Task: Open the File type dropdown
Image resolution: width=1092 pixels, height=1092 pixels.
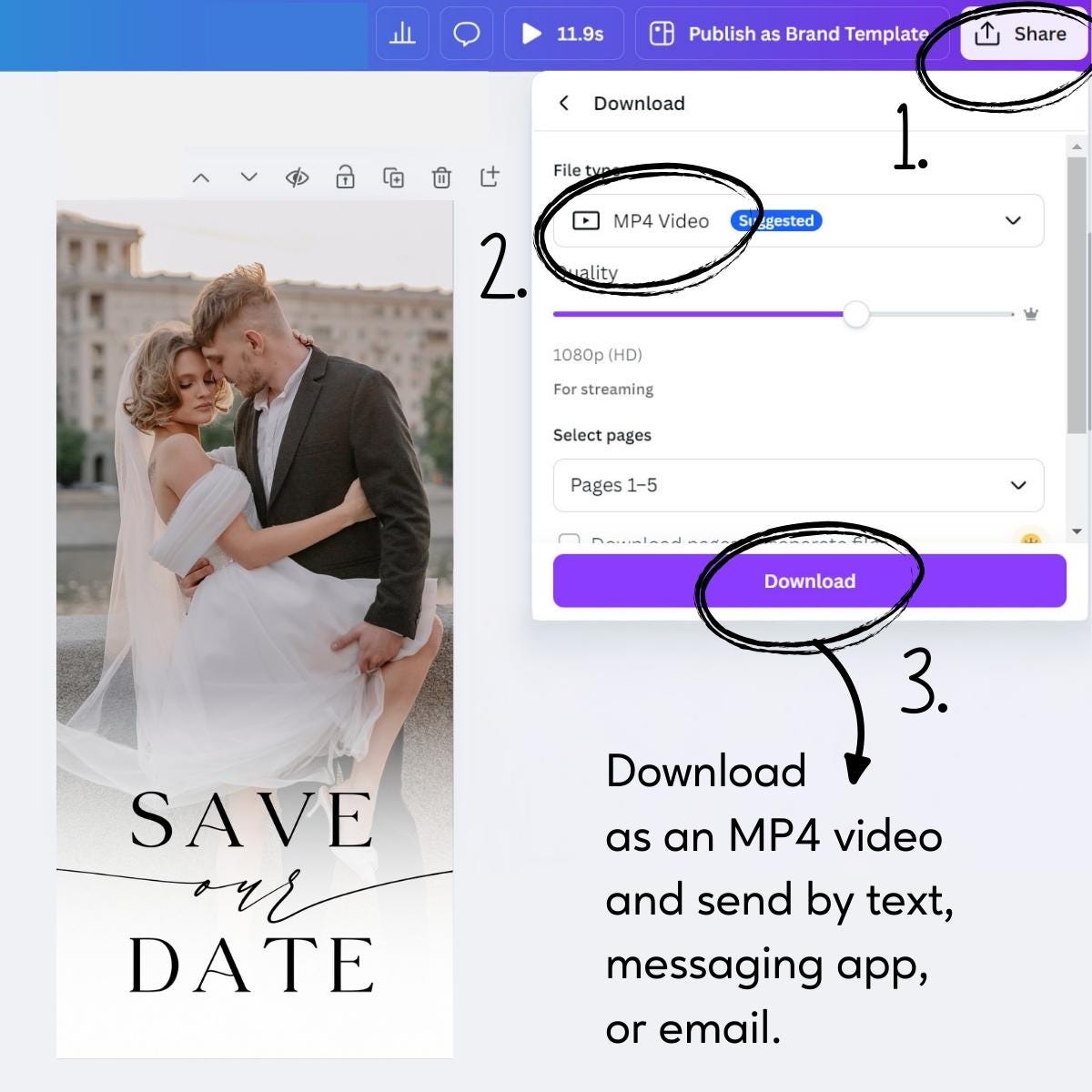Action: click(1010, 220)
